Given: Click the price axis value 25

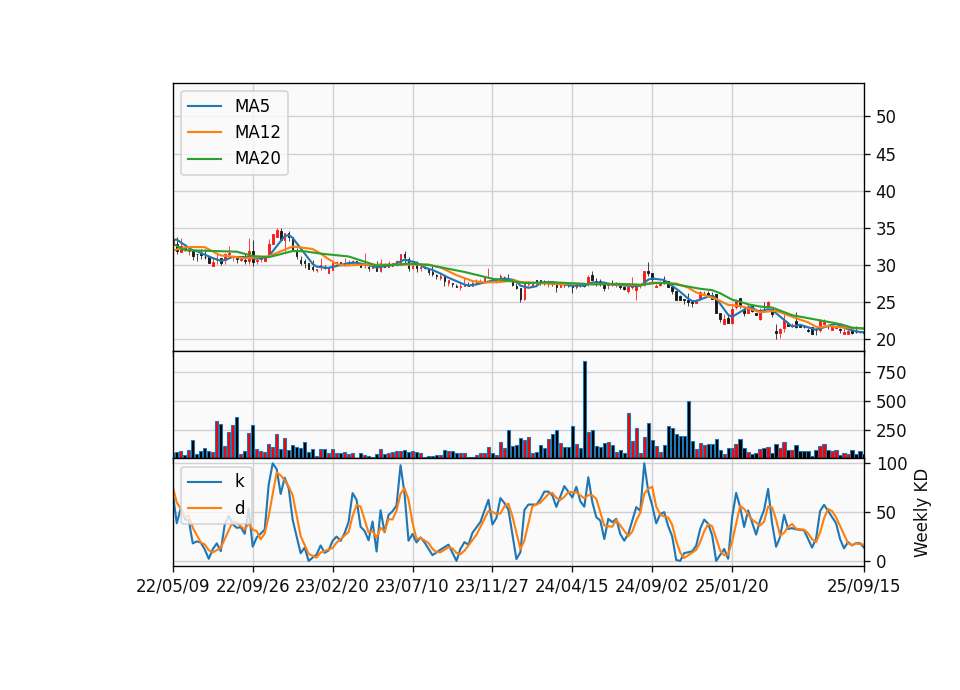Looking at the screenshot, I should [x=885, y=303].
